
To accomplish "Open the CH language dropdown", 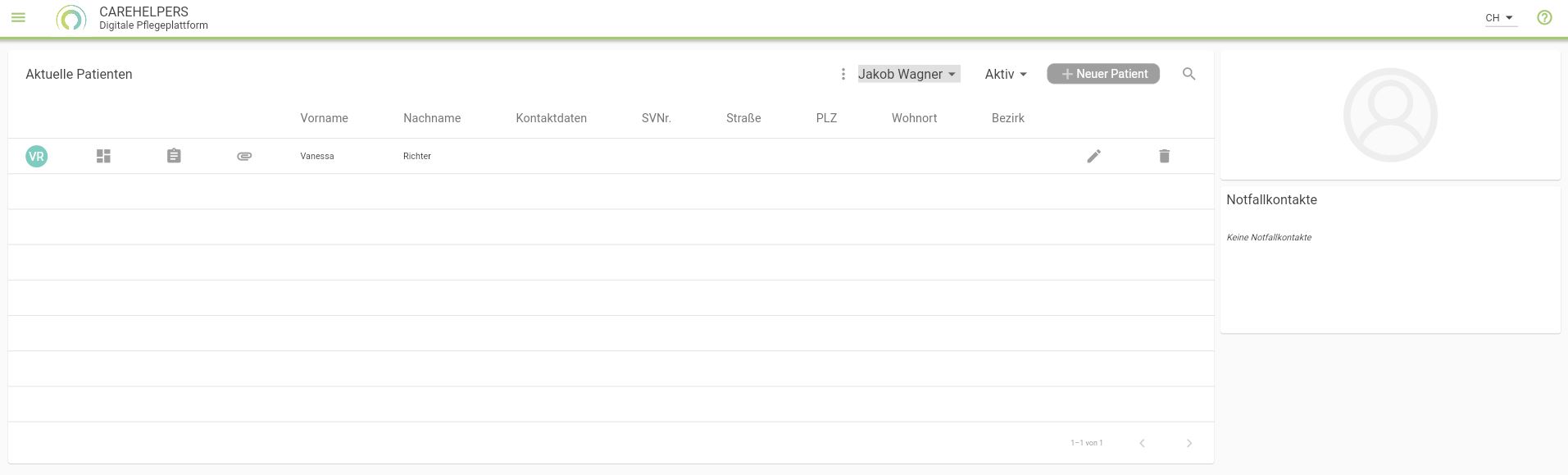I will point(1499,17).
